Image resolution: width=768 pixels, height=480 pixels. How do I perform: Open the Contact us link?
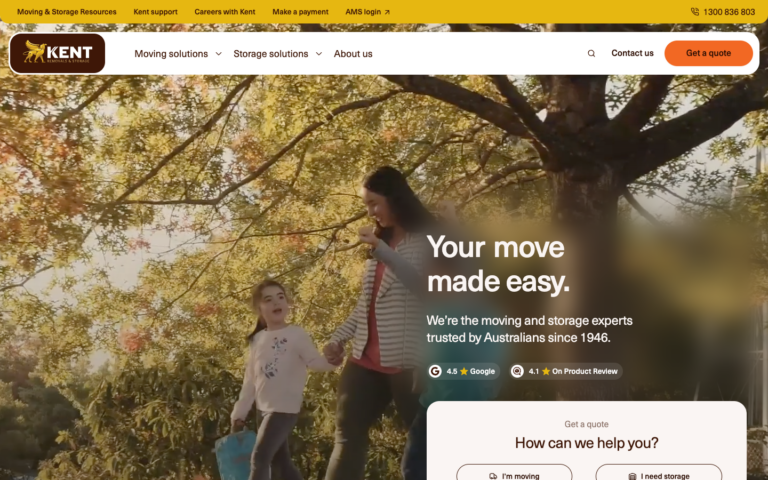pyautogui.click(x=632, y=53)
